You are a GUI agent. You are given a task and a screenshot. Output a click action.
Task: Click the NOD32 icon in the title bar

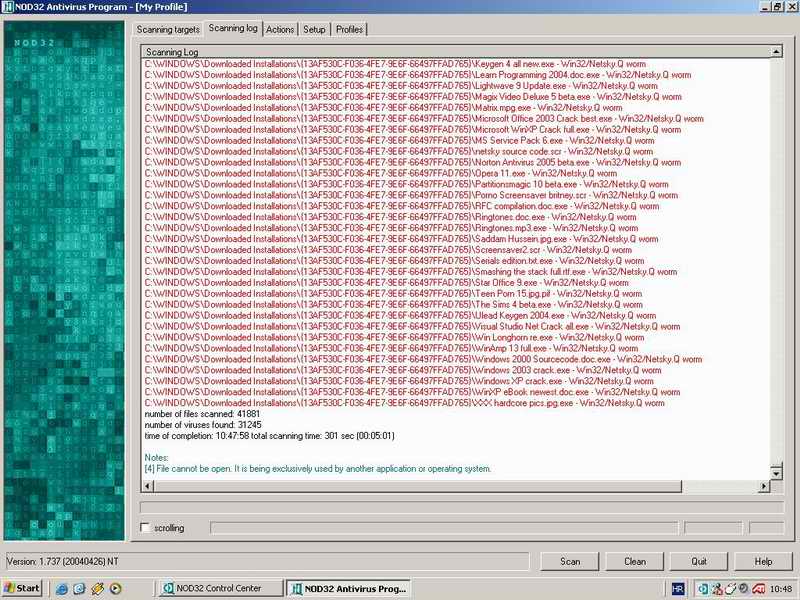[8, 7]
